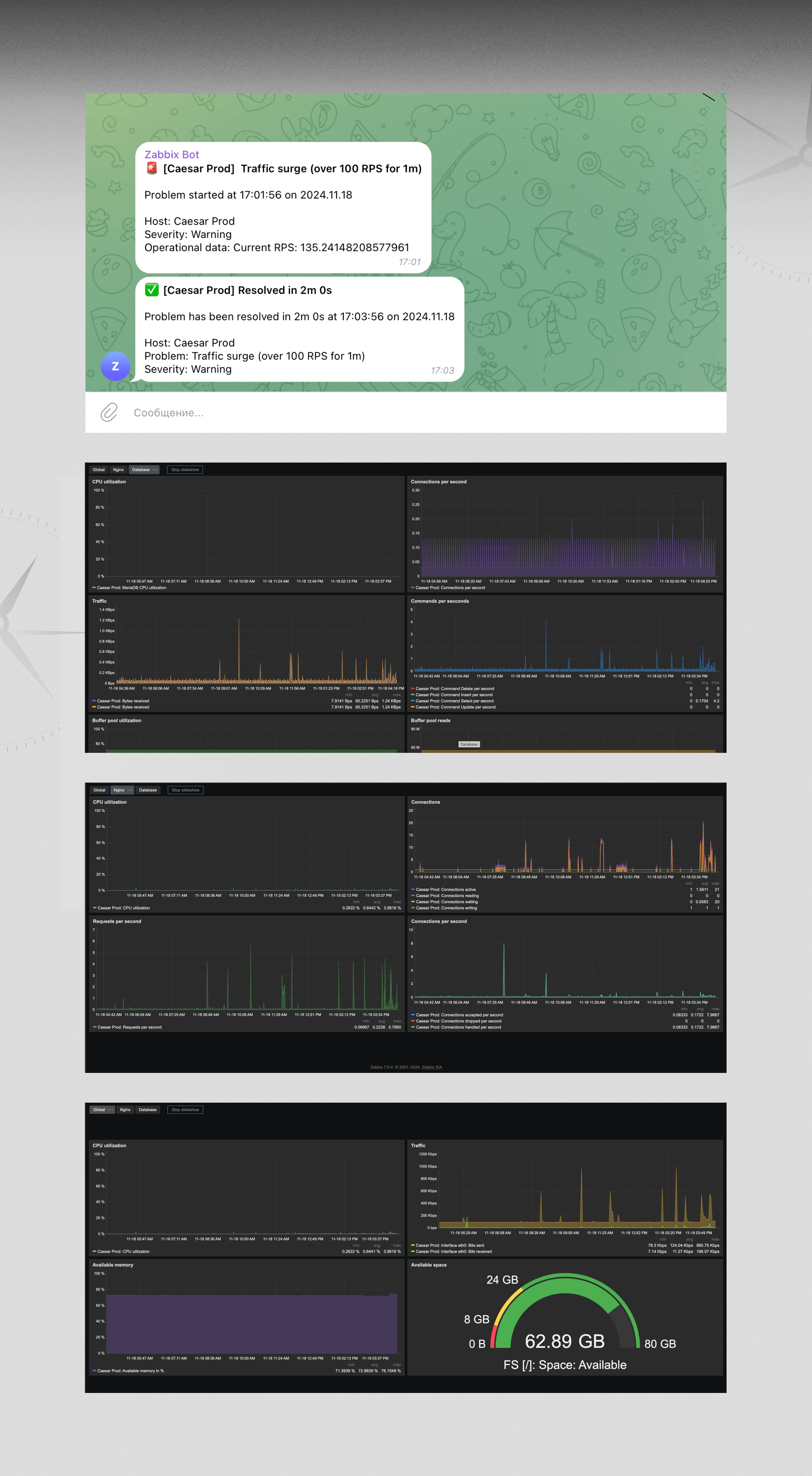Click the red siren emoji in alert message

152,168
